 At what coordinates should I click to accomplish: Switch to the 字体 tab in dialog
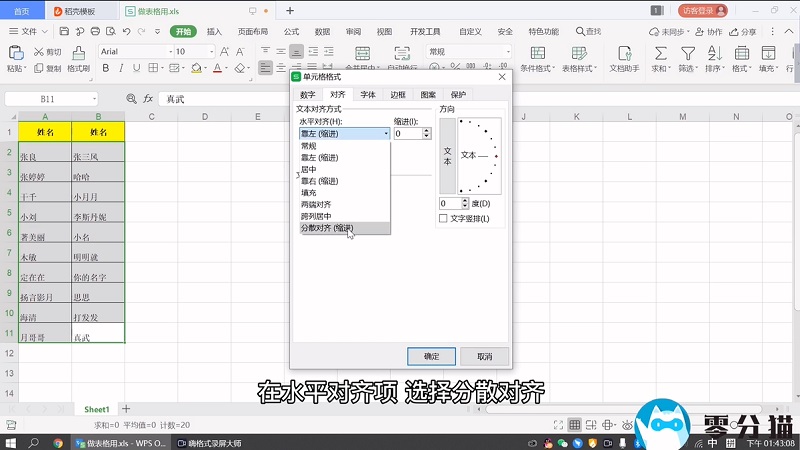coord(368,94)
